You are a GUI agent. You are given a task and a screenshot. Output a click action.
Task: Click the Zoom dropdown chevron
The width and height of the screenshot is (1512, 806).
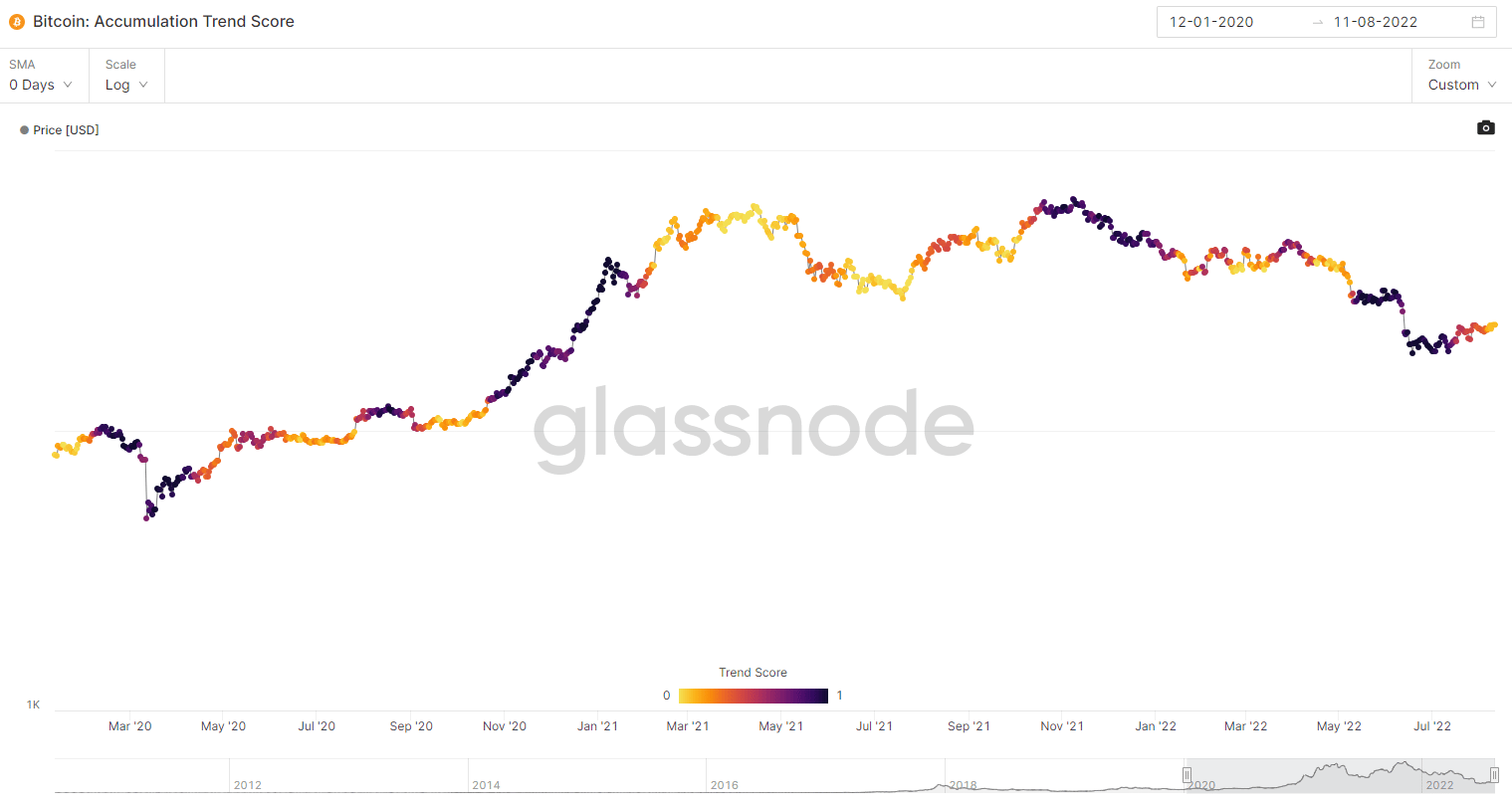coord(1492,85)
